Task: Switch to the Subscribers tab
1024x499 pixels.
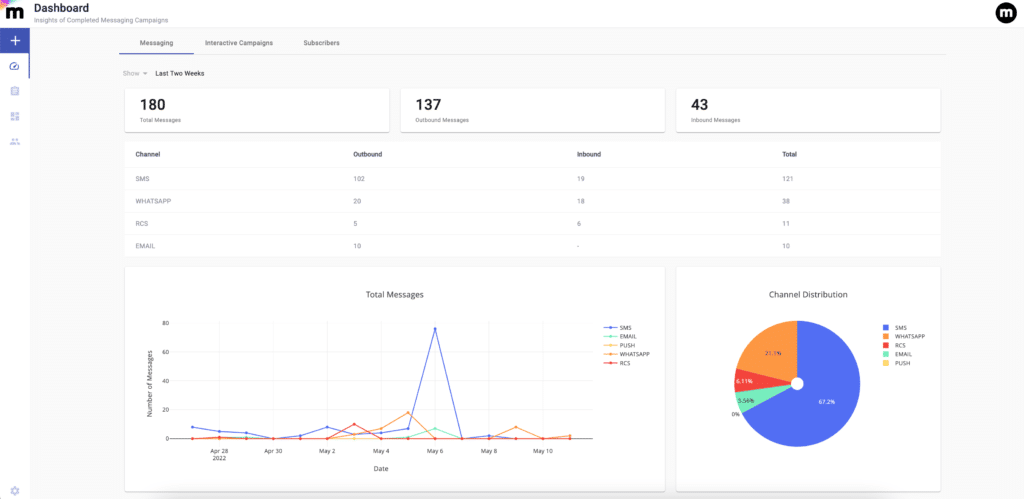Action: point(321,43)
